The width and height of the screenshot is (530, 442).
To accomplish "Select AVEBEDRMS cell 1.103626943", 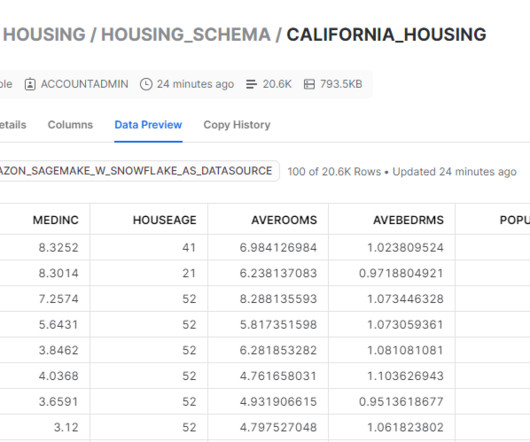I will tap(392, 376).
